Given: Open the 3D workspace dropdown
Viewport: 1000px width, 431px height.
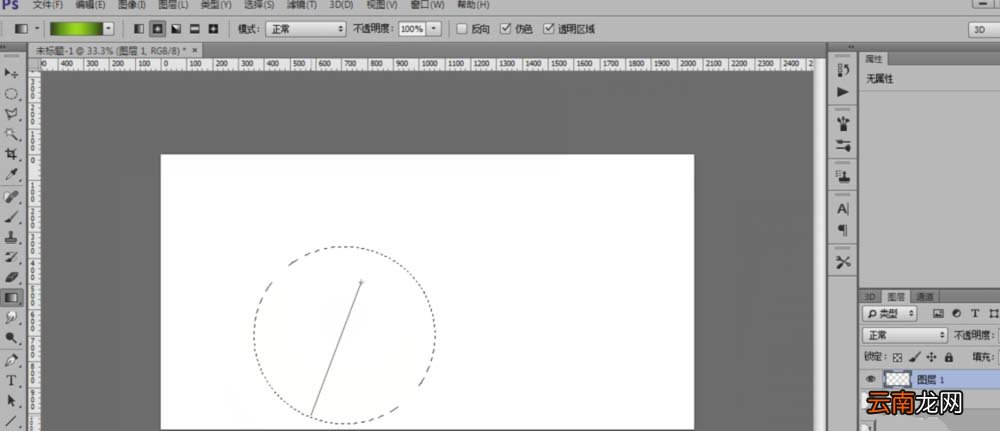Looking at the screenshot, I should [x=984, y=29].
